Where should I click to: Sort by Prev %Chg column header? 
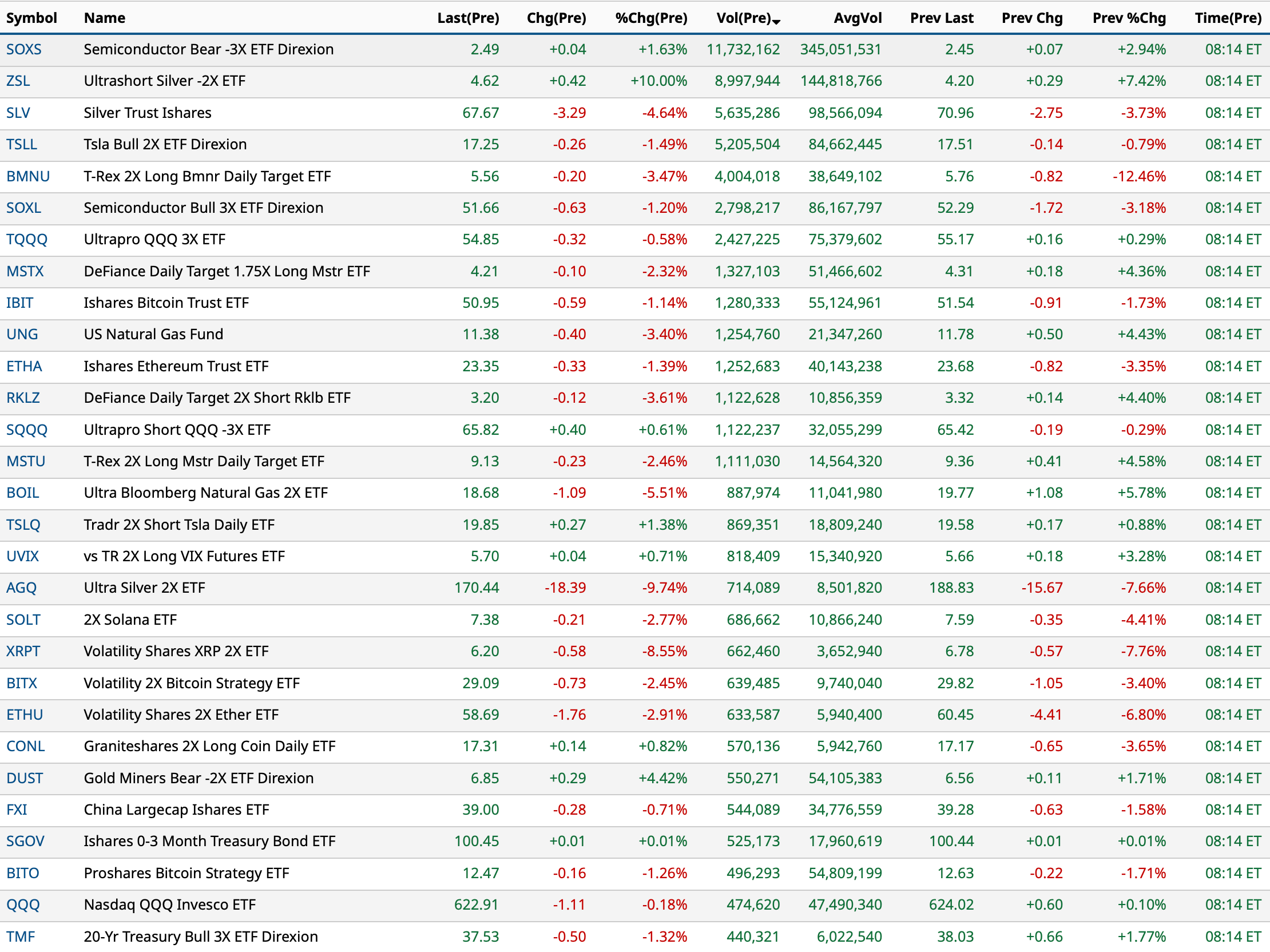point(1129,18)
